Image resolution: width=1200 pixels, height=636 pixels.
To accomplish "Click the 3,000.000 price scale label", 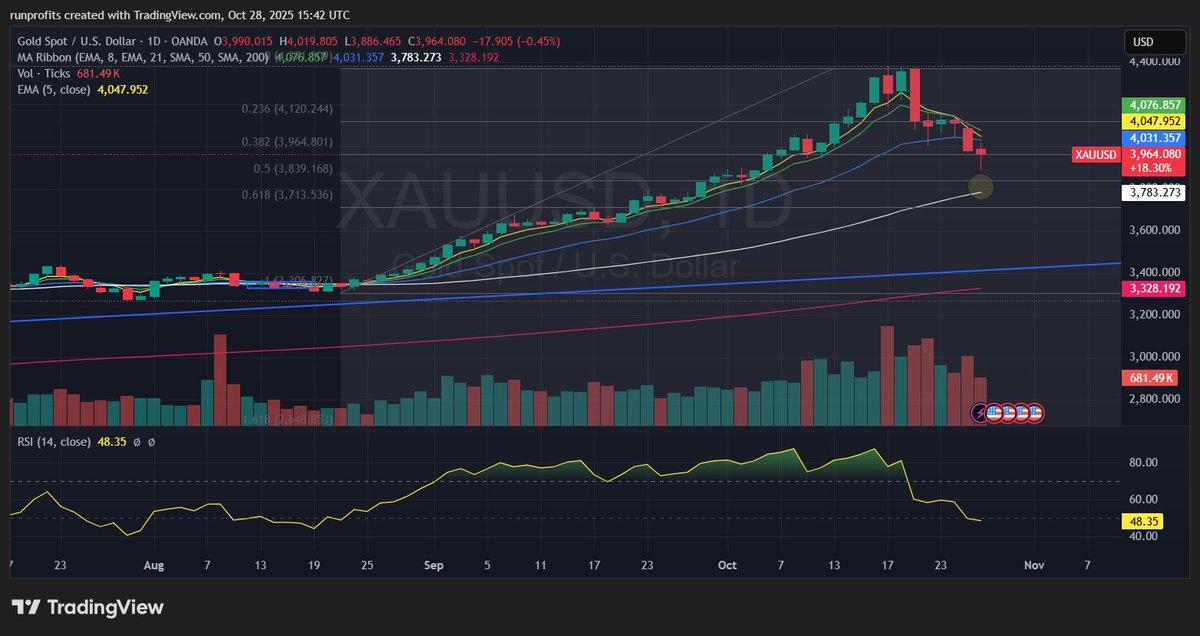I will coord(1155,356).
